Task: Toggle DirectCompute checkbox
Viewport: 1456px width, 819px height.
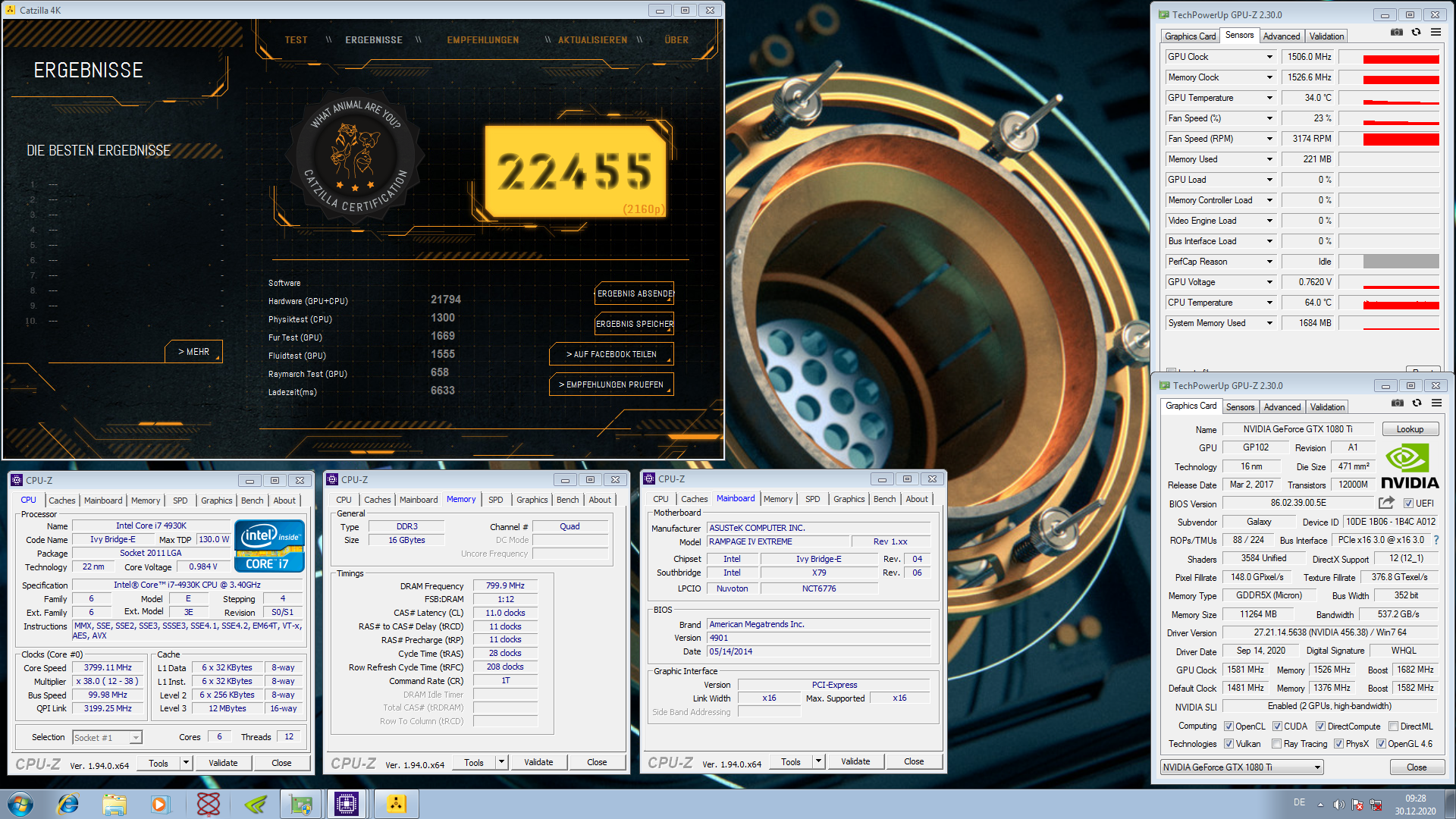Action: [x=1320, y=726]
